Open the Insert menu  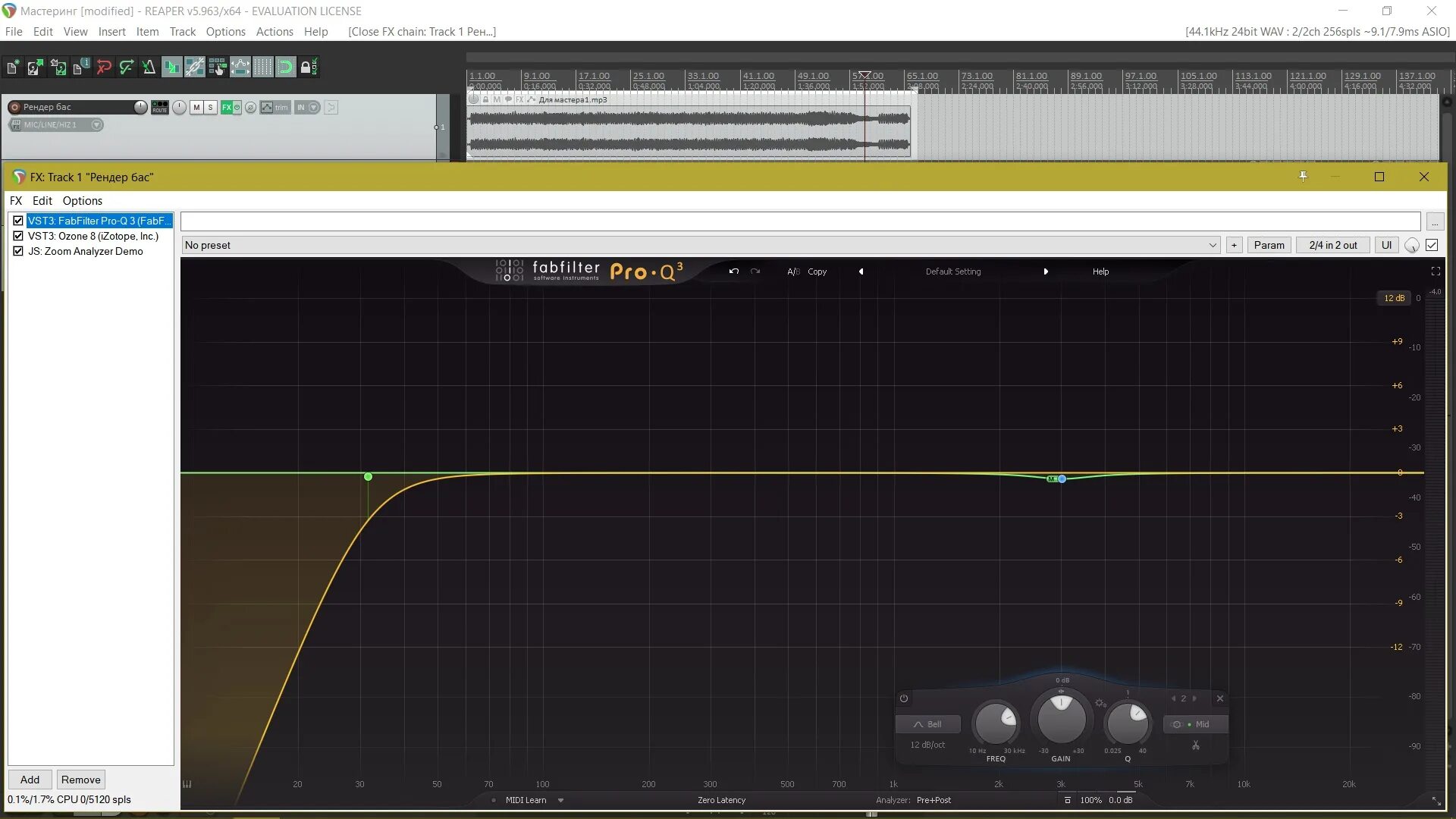[111, 32]
